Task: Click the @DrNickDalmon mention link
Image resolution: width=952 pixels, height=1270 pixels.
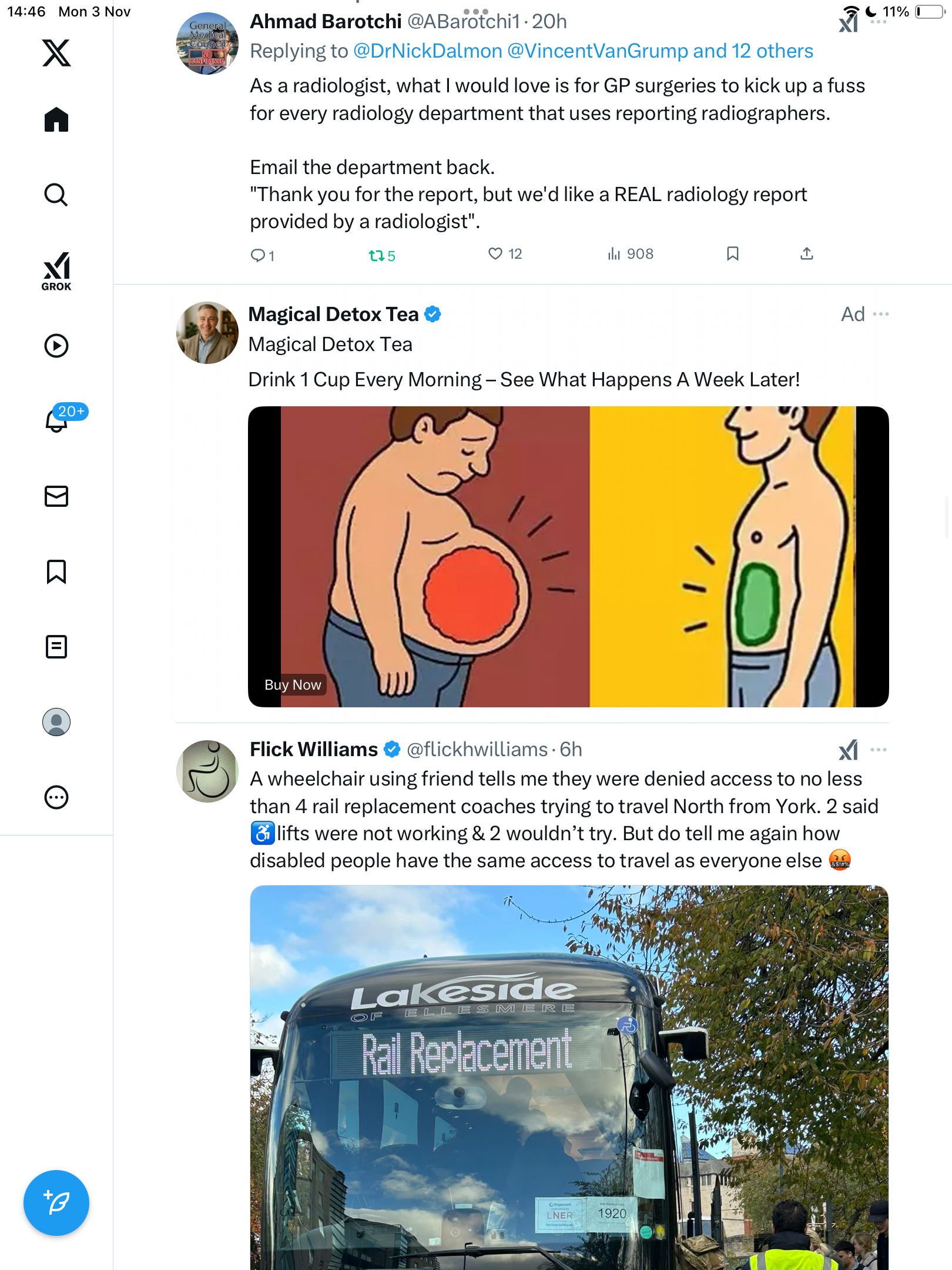Action: click(x=427, y=51)
